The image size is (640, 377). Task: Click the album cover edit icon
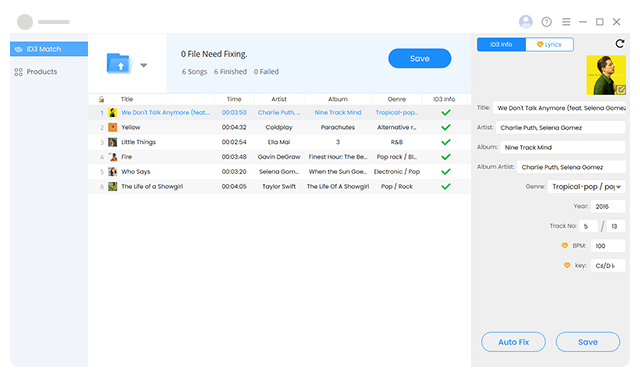[x=621, y=89]
